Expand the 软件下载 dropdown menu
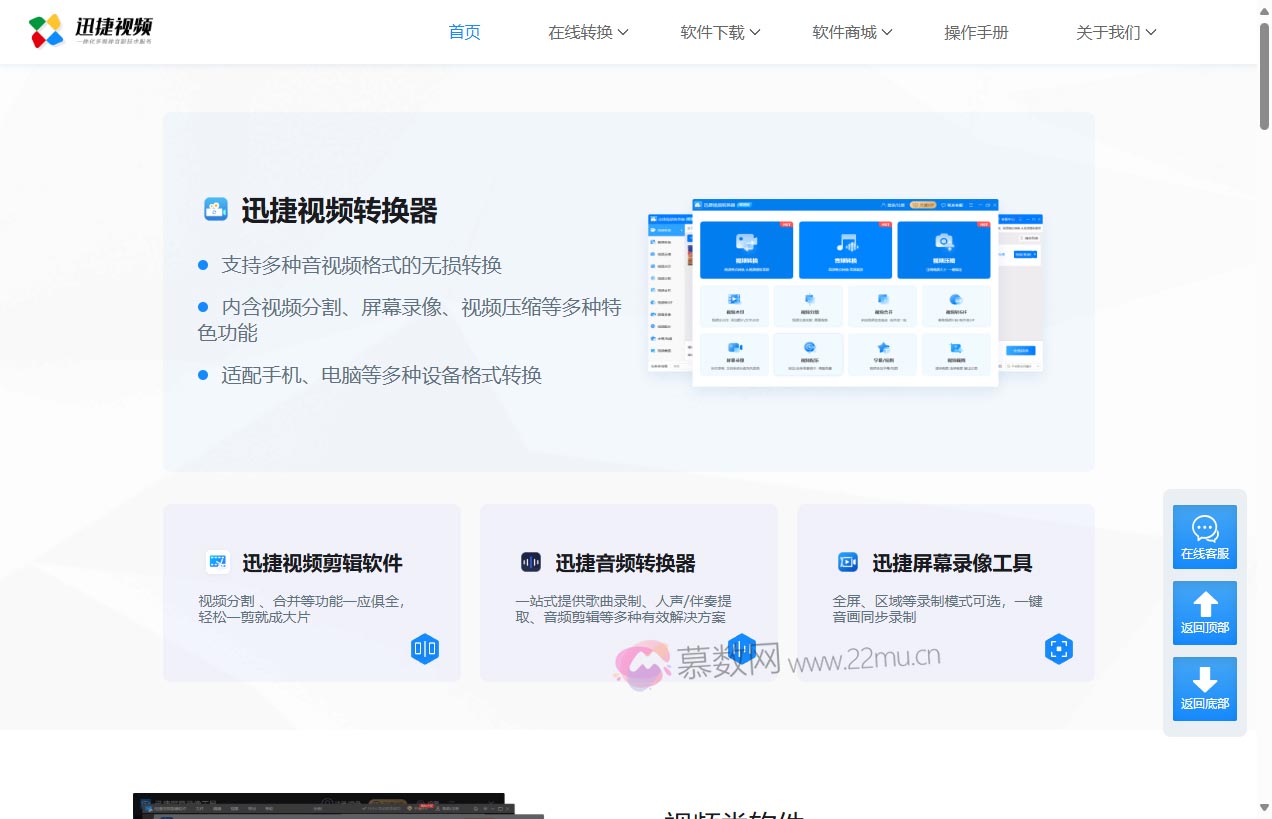1272x819 pixels. click(719, 31)
